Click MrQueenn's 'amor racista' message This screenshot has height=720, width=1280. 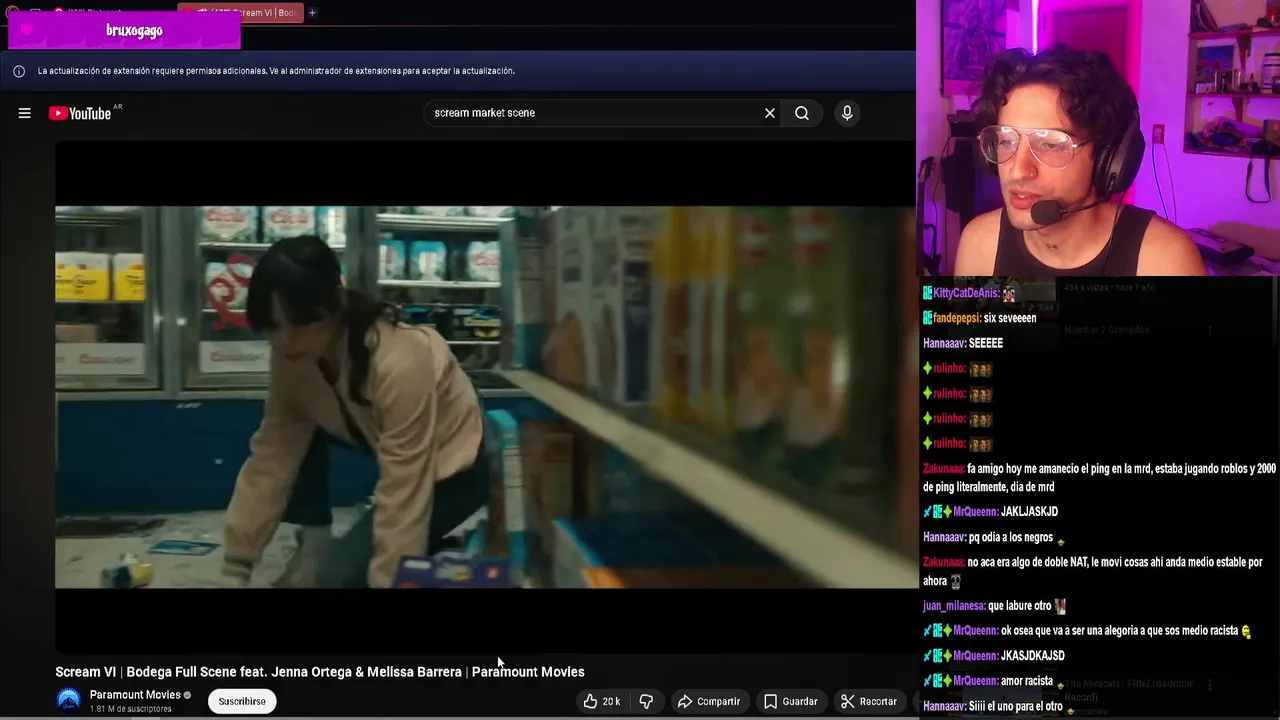pos(1027,681)
